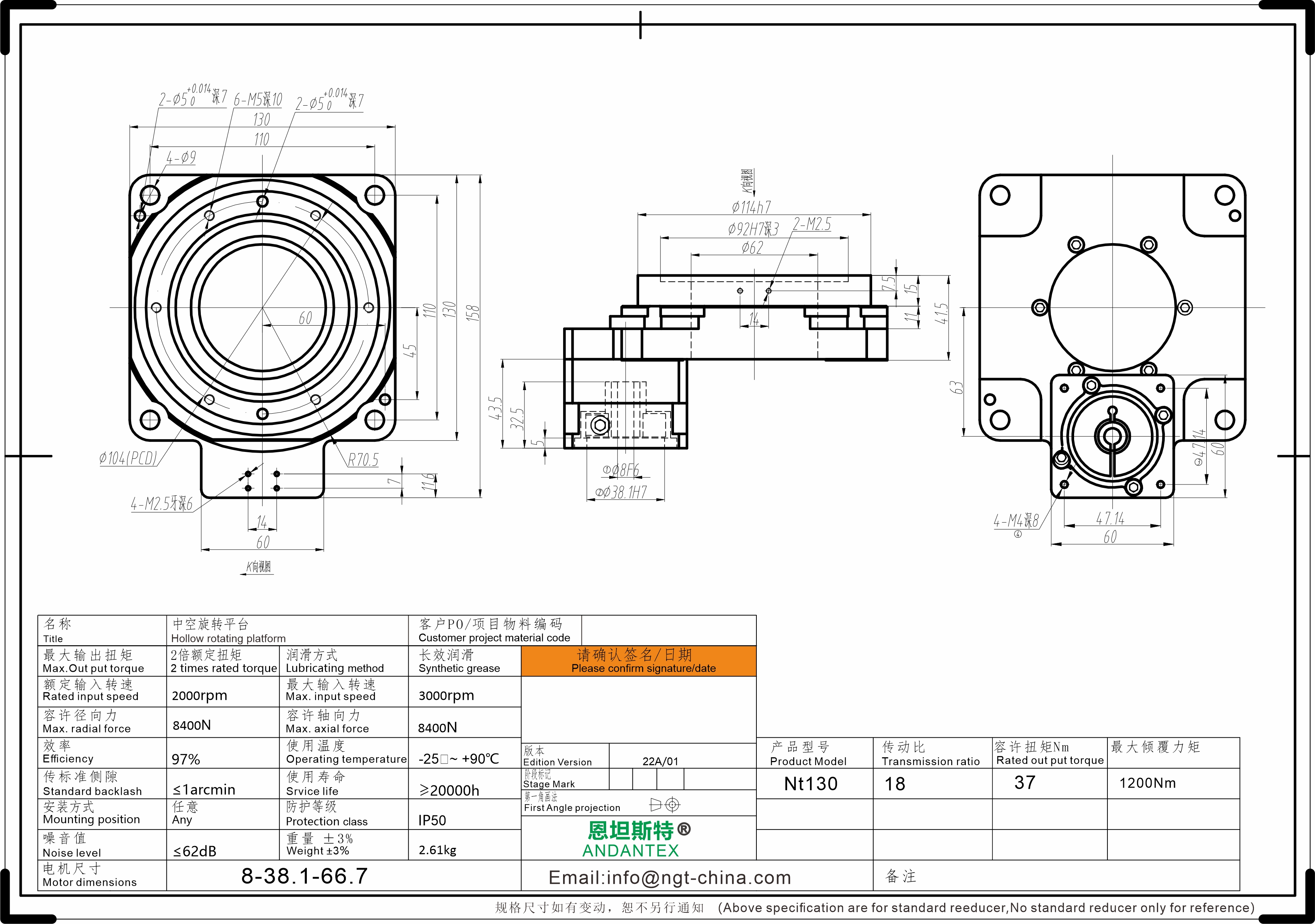This screenshot has width=1315, height=924.
Task: Select the 'Transmission ratio' header
Action: pos(931,761)
